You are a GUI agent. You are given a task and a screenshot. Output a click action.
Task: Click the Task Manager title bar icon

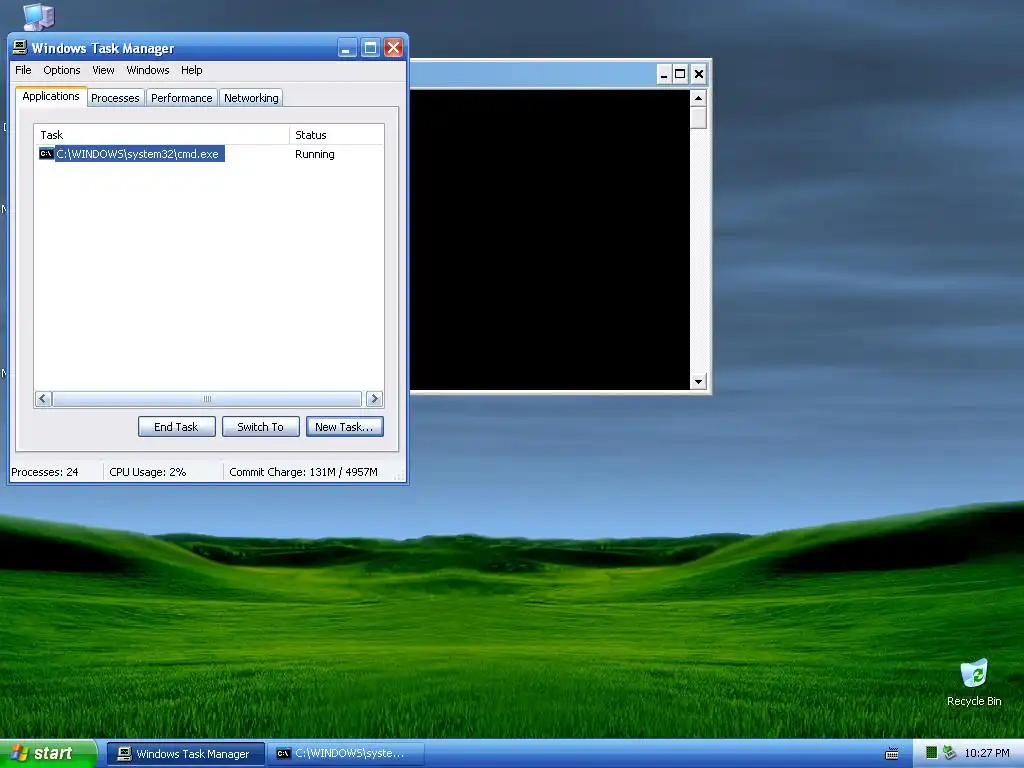click(20, 47)
